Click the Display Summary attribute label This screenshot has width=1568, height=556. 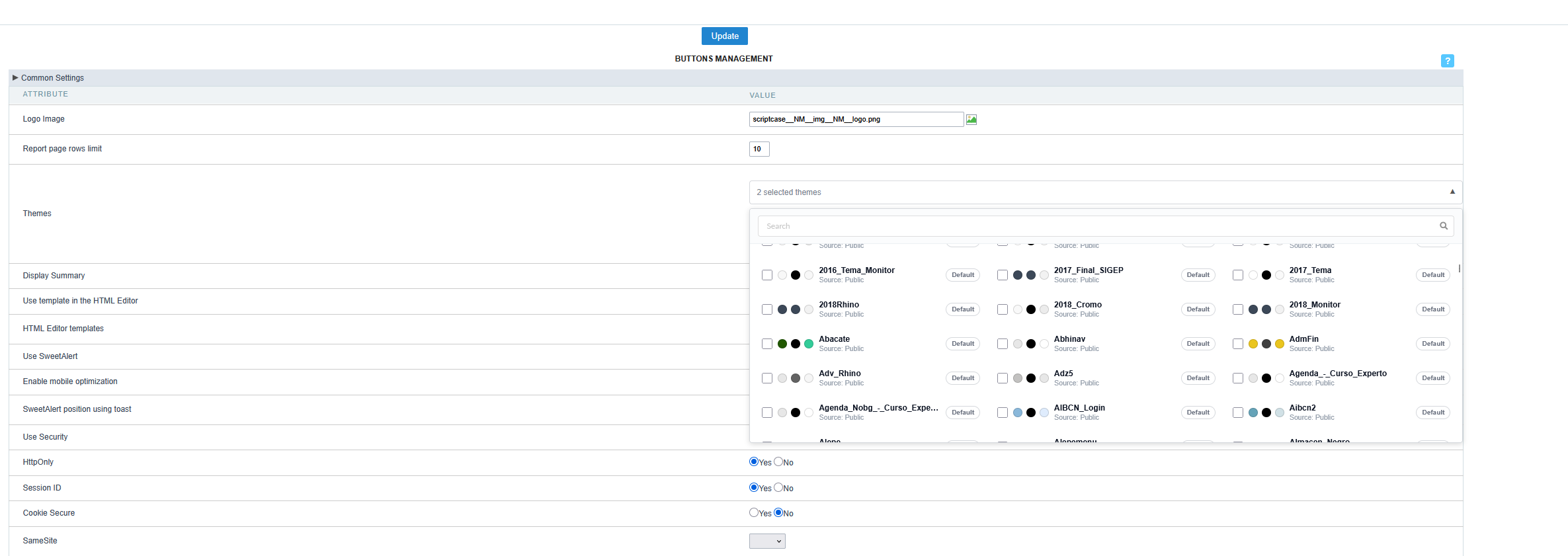(54, 276)
